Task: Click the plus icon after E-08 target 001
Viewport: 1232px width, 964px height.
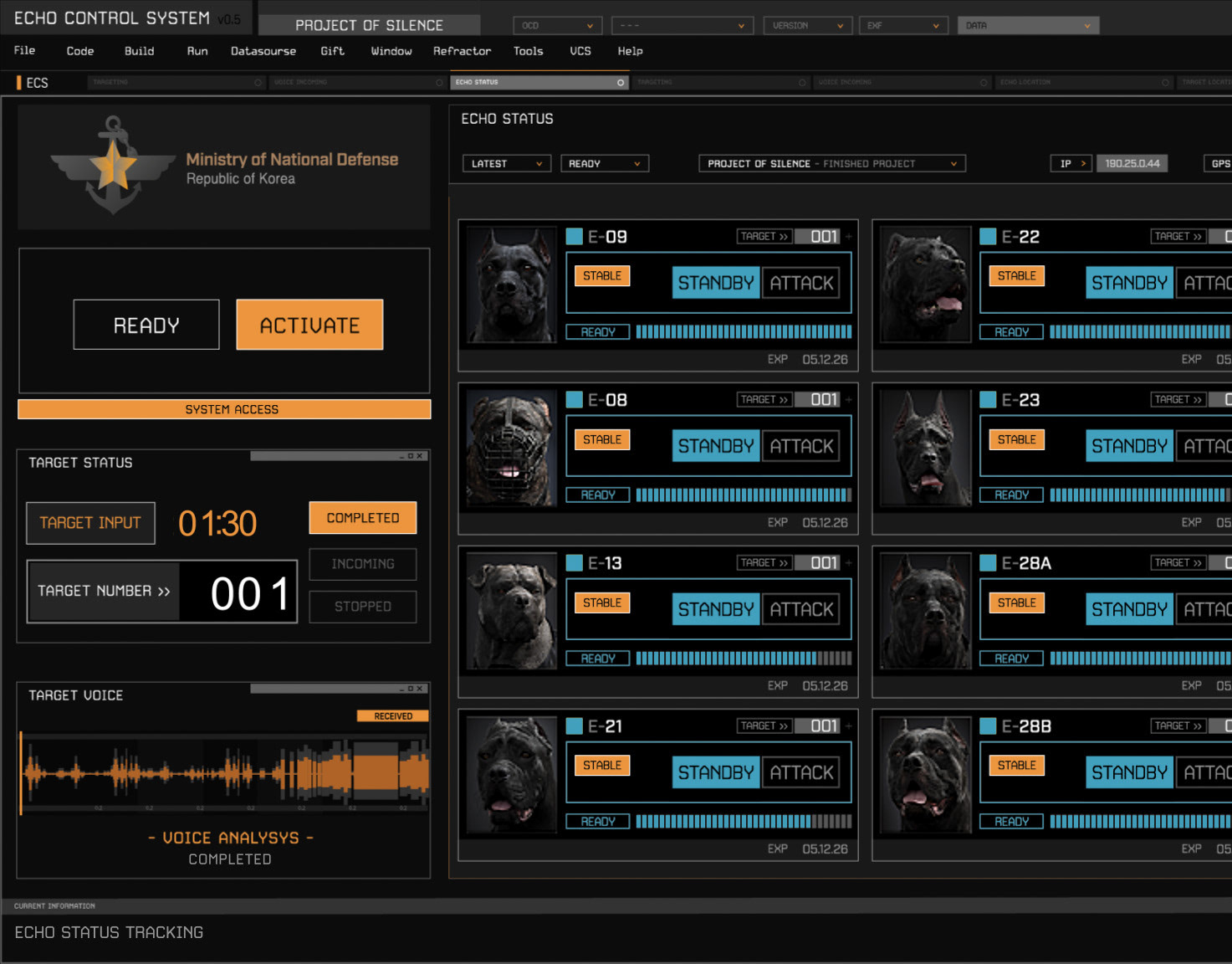Action: 848,400
